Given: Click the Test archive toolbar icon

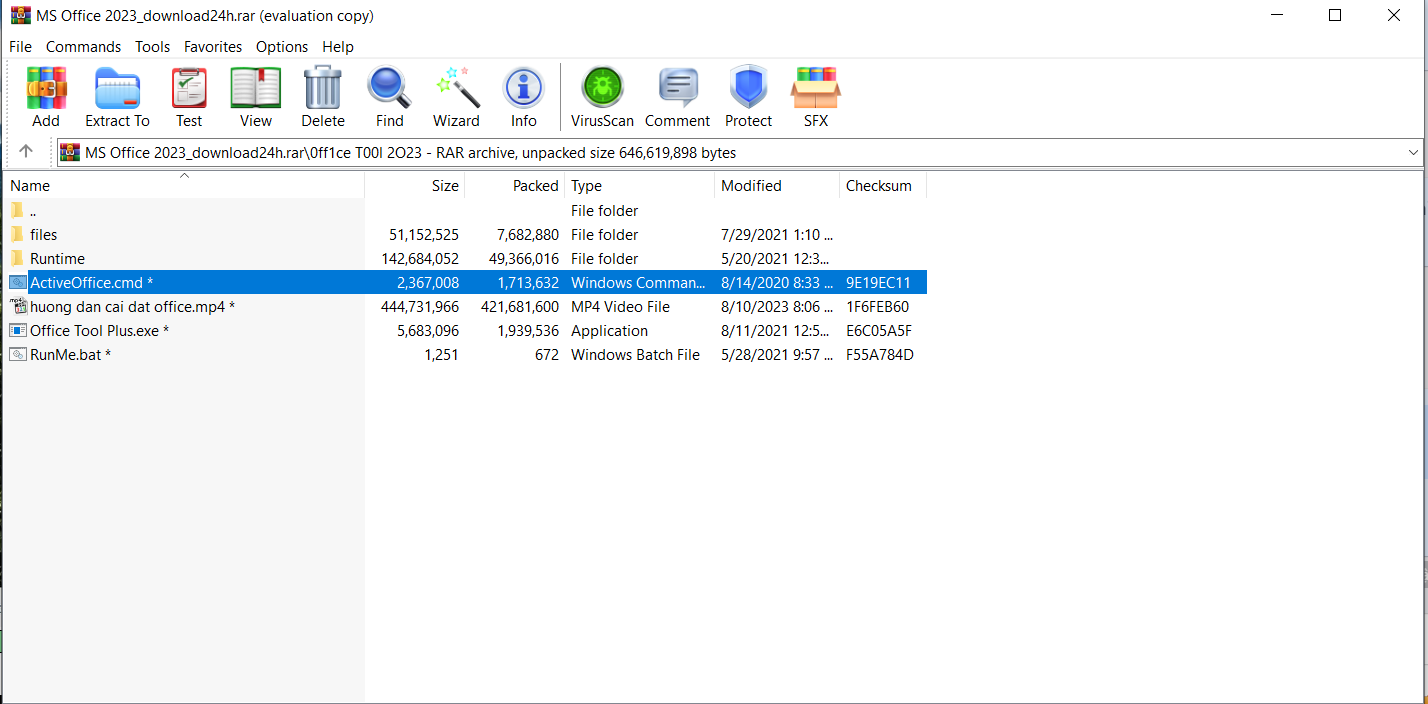Looking at the screenshot, I should coord(189,88).
